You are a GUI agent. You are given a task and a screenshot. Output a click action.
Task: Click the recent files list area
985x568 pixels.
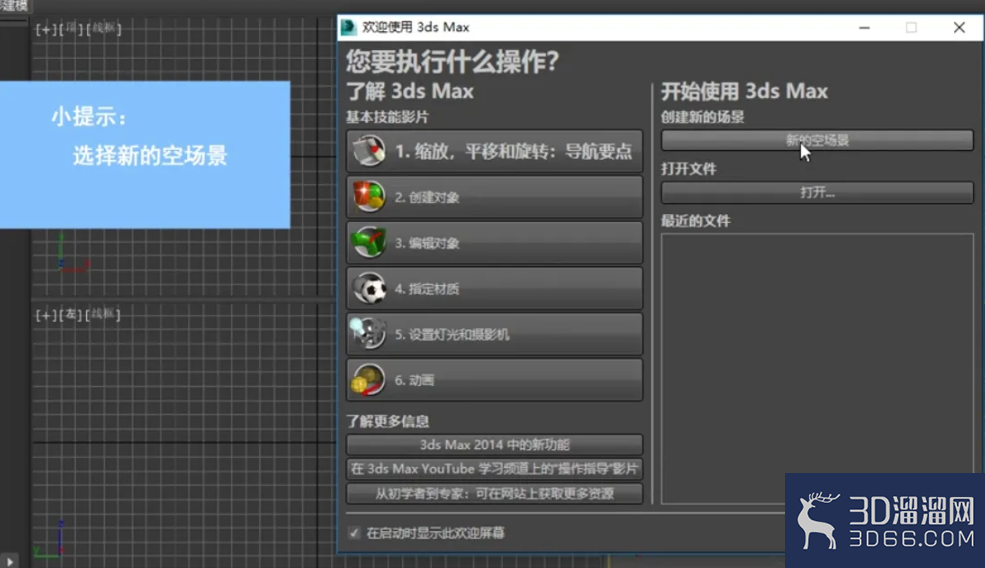click(817, 368)
